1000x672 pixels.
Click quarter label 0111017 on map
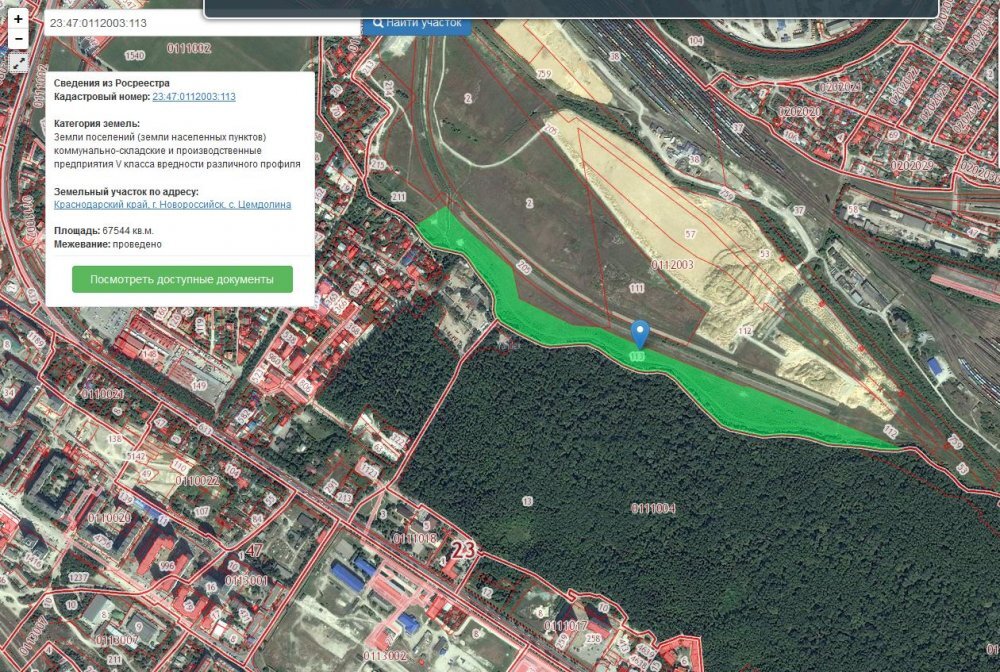[566, 626]
